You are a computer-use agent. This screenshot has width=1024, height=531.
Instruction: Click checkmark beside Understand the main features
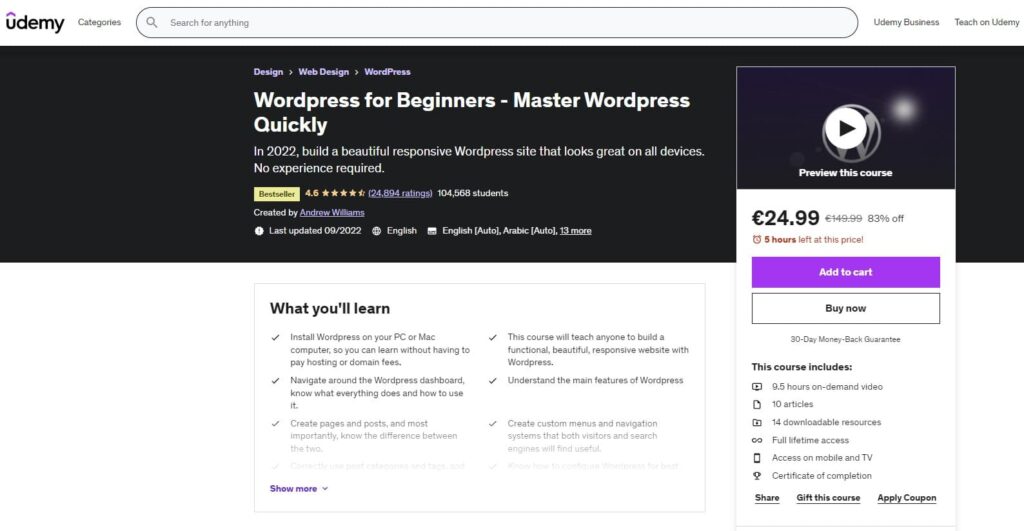(492, 381)
